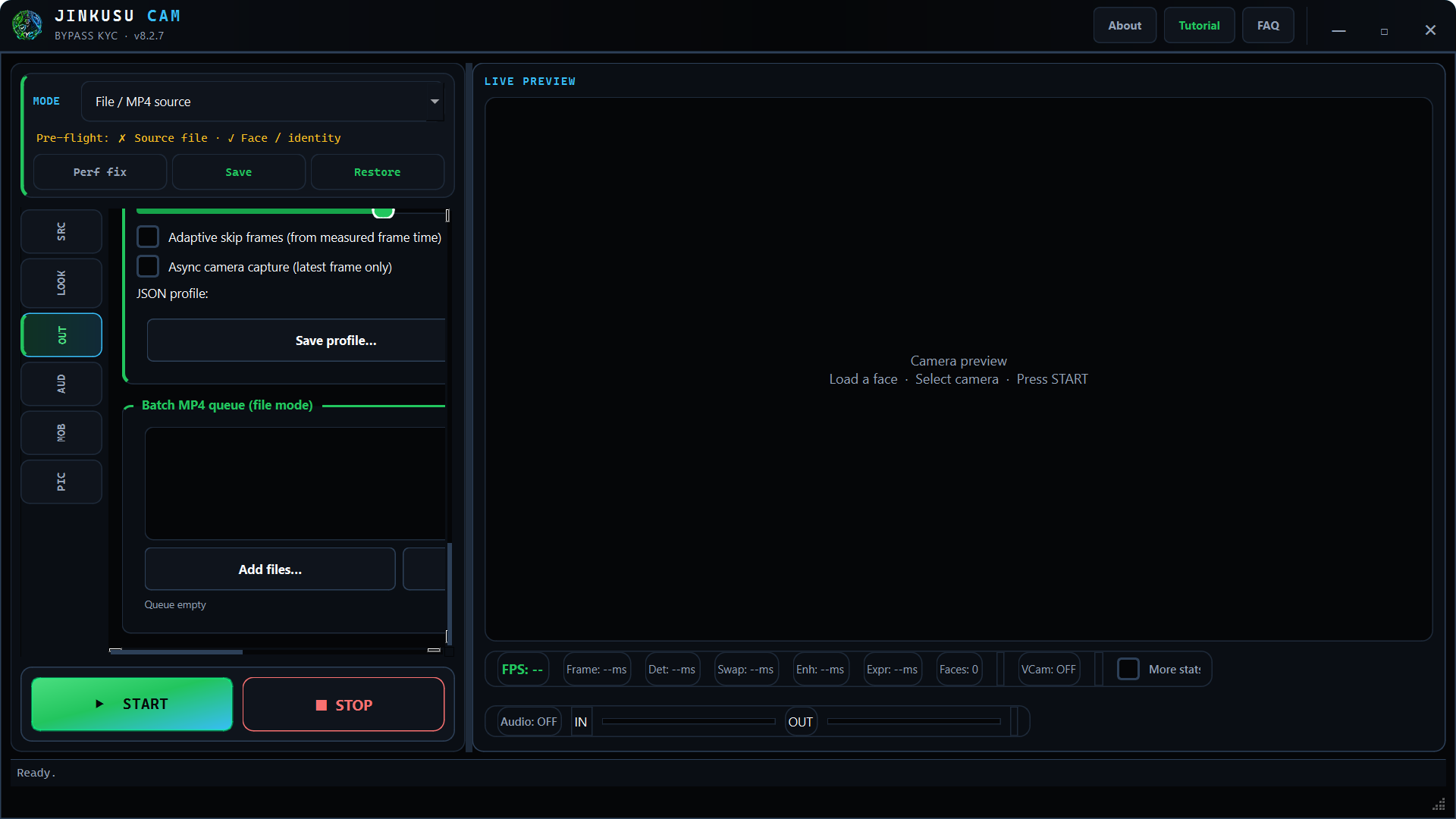Click the LIVE PREVIEW heading
1456x819 pixels.
[x=530, y=81]
